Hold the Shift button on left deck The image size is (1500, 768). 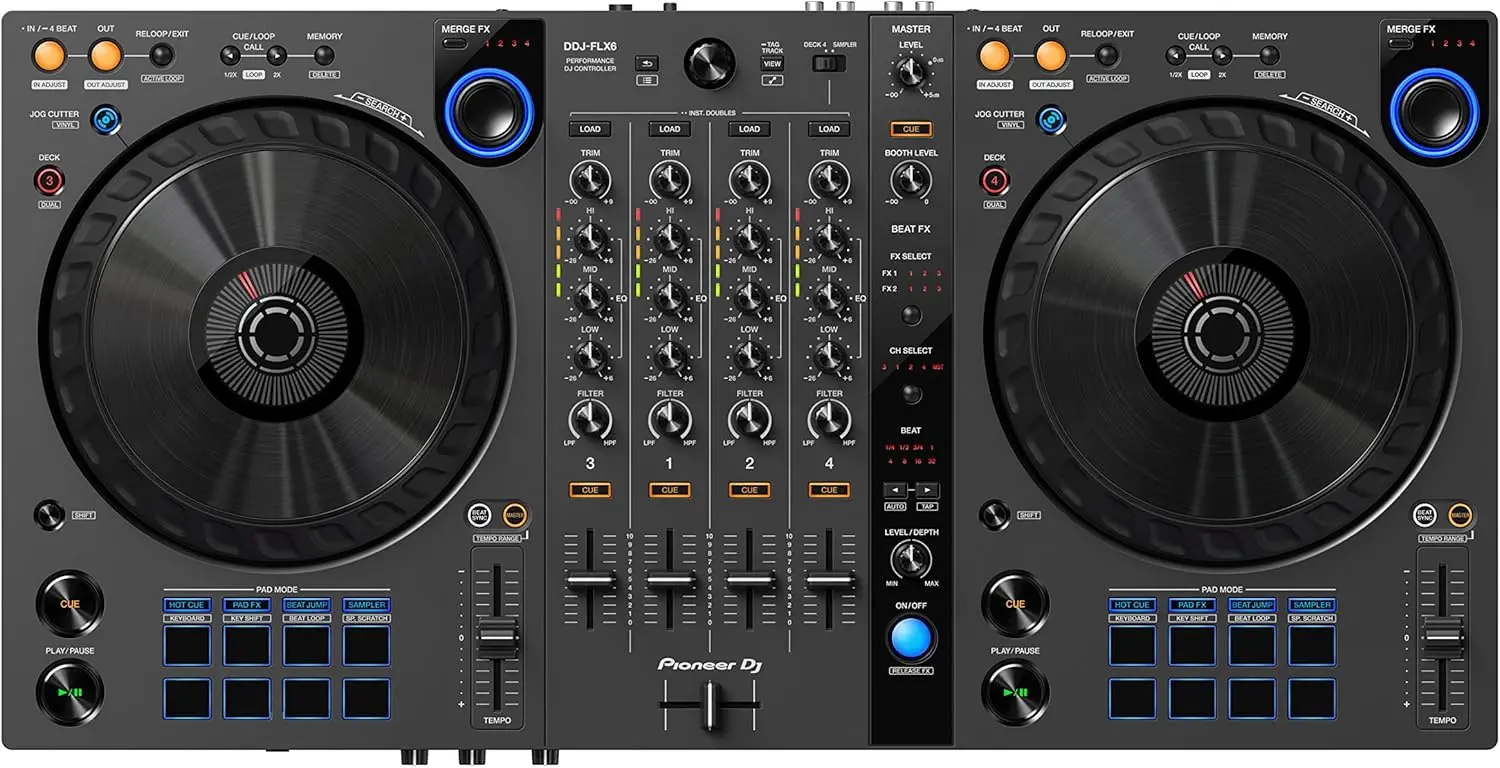[x=49, y=515]
